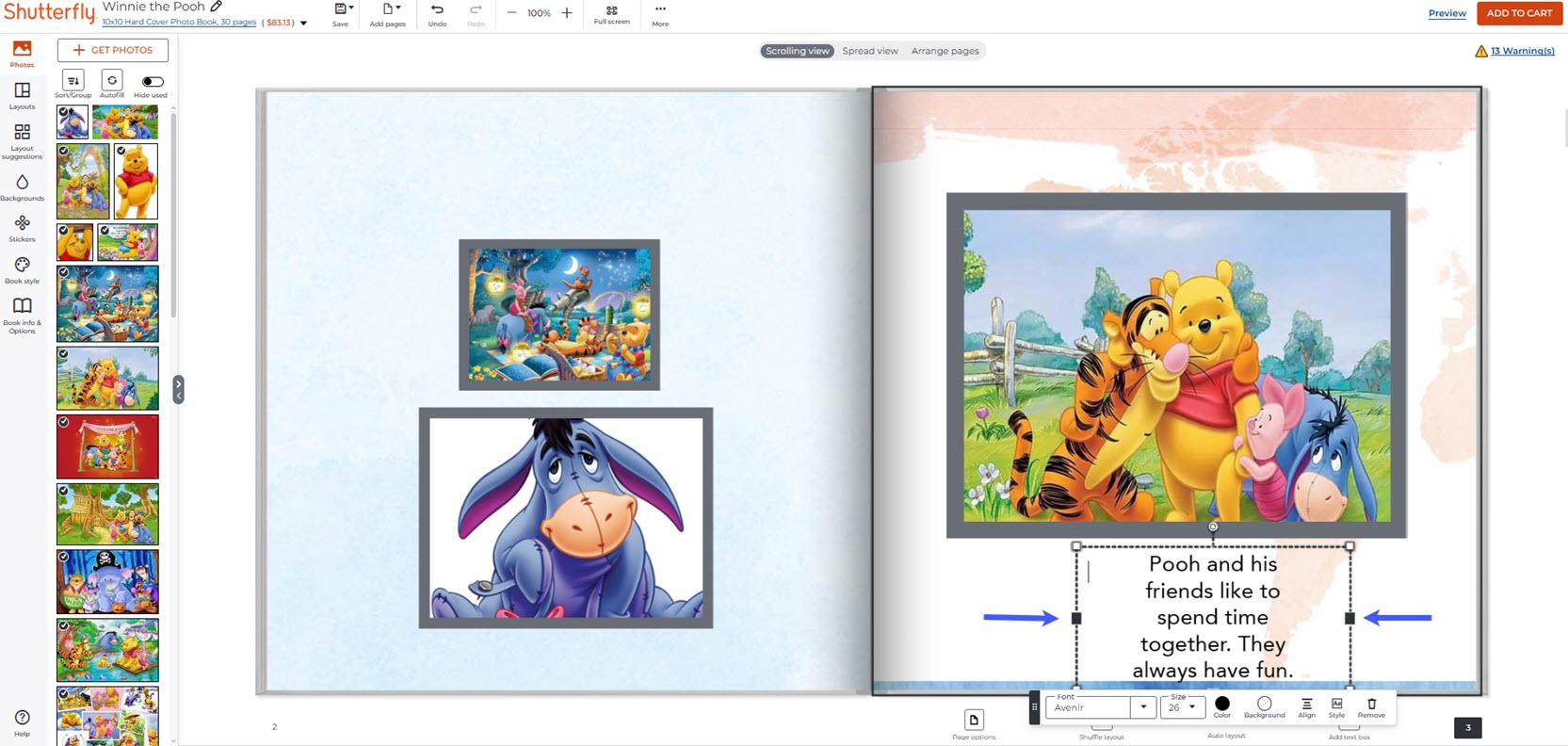Click the photo tray scrollbar
Image resolution: width=1568 pixels, height=746 pixels.
tap(173, 217)
